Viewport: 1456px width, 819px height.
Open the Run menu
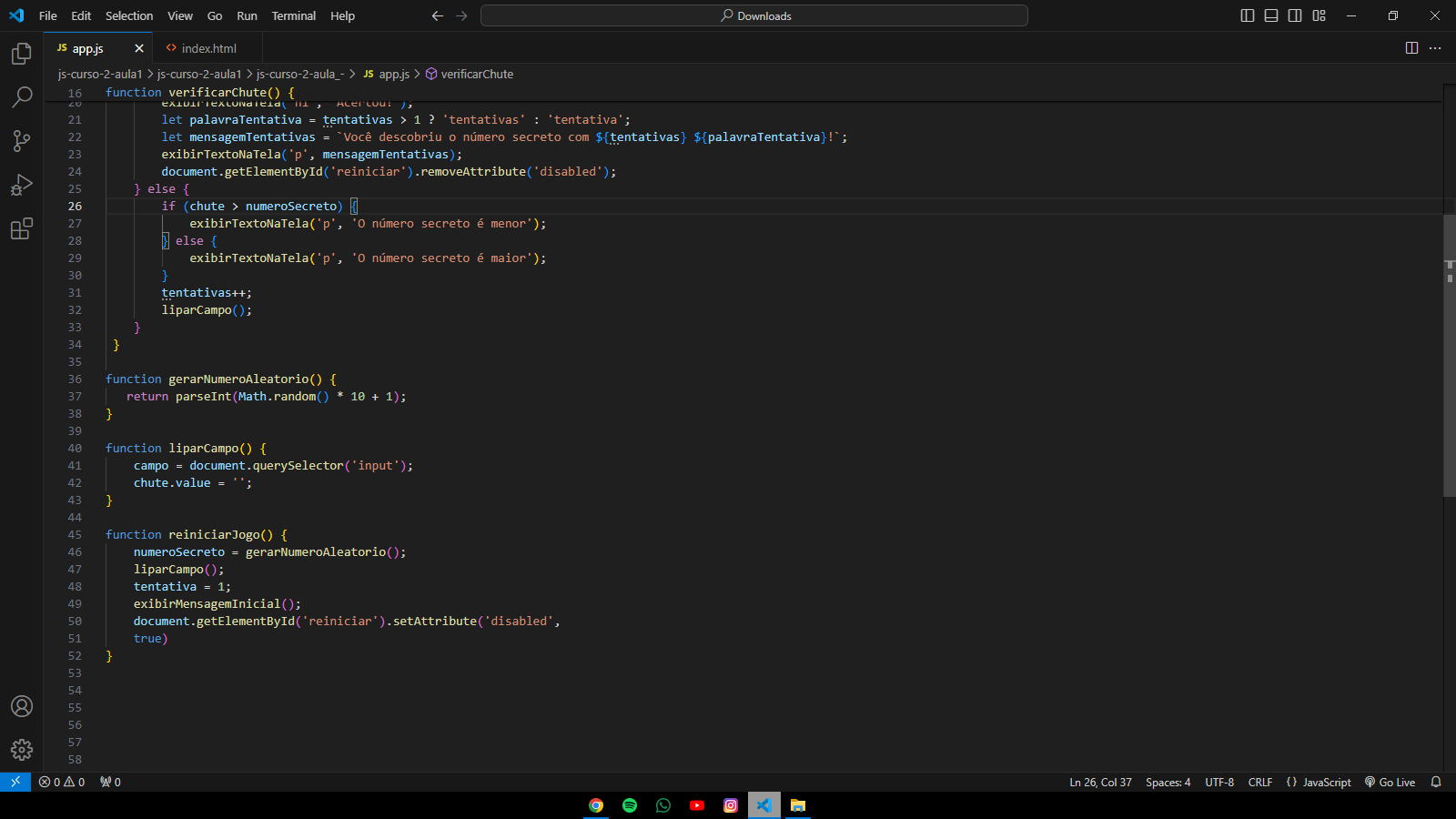click(247, 15)
